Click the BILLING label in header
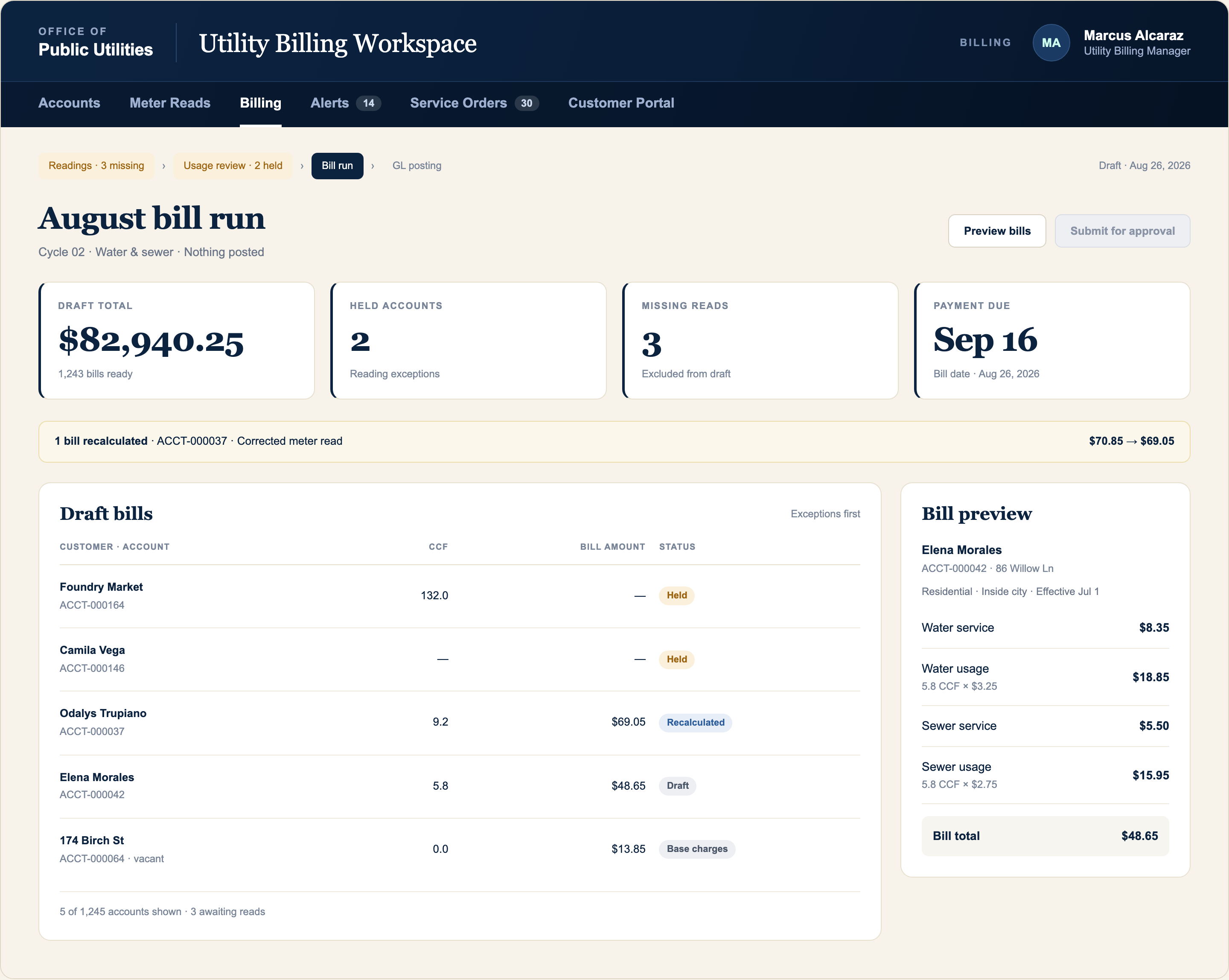Viewport: 1229px width, 980px height. pos(985,43)
